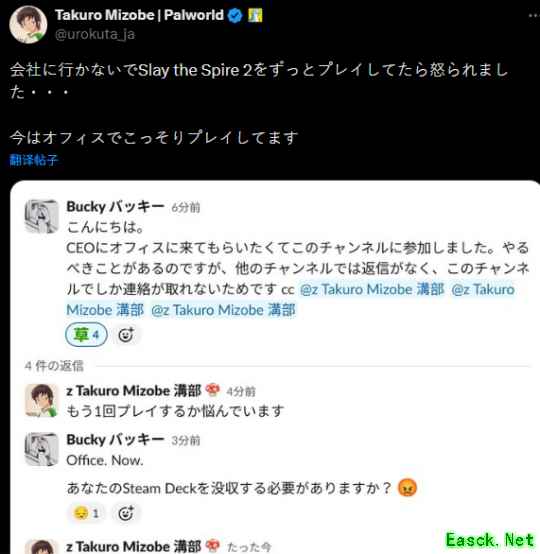Click Bucky's avatar on the first message
The width and height of the screenshot is (540, 554).
41,216
